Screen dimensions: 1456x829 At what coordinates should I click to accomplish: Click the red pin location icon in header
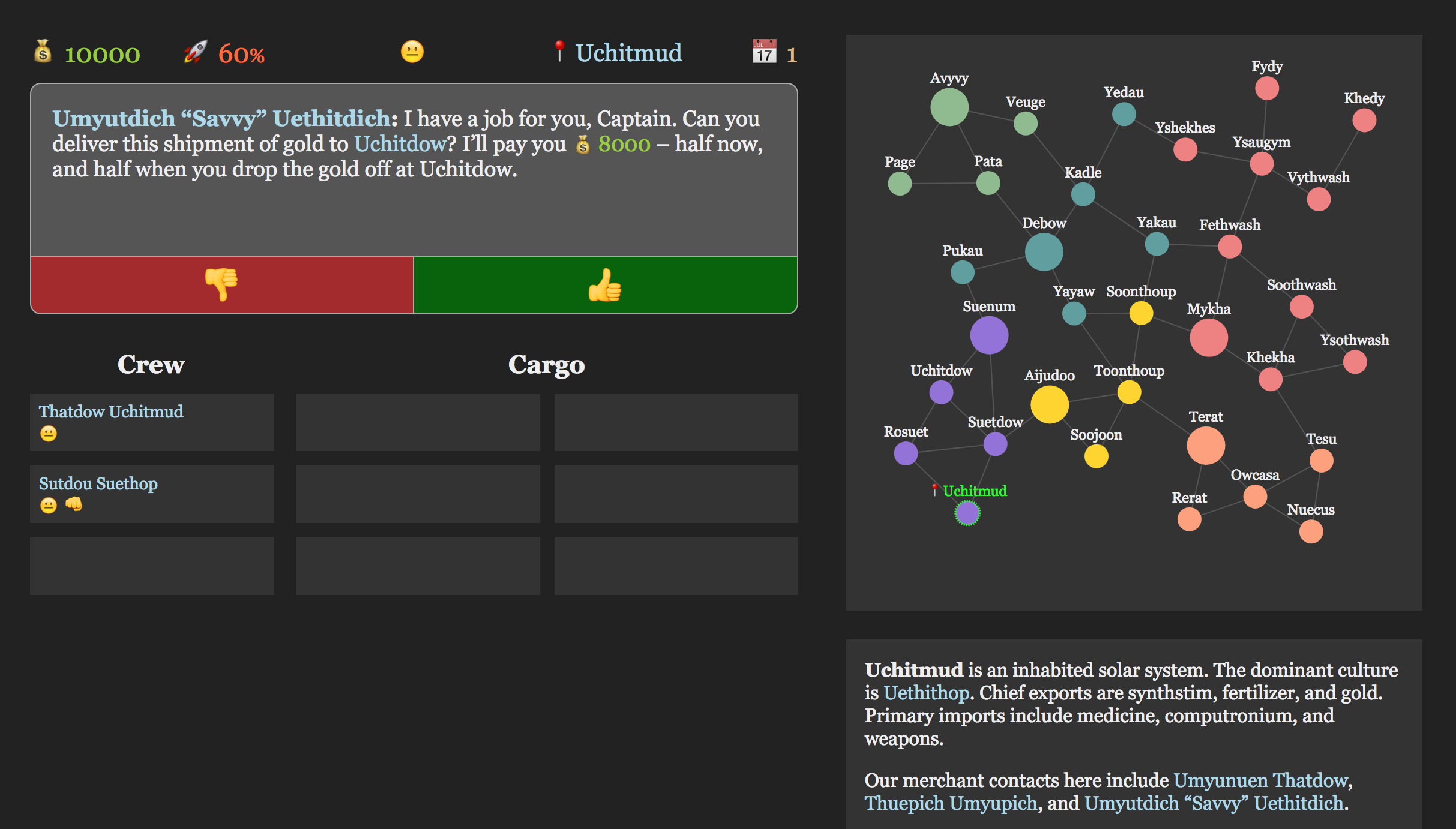[x=559, y=52]
